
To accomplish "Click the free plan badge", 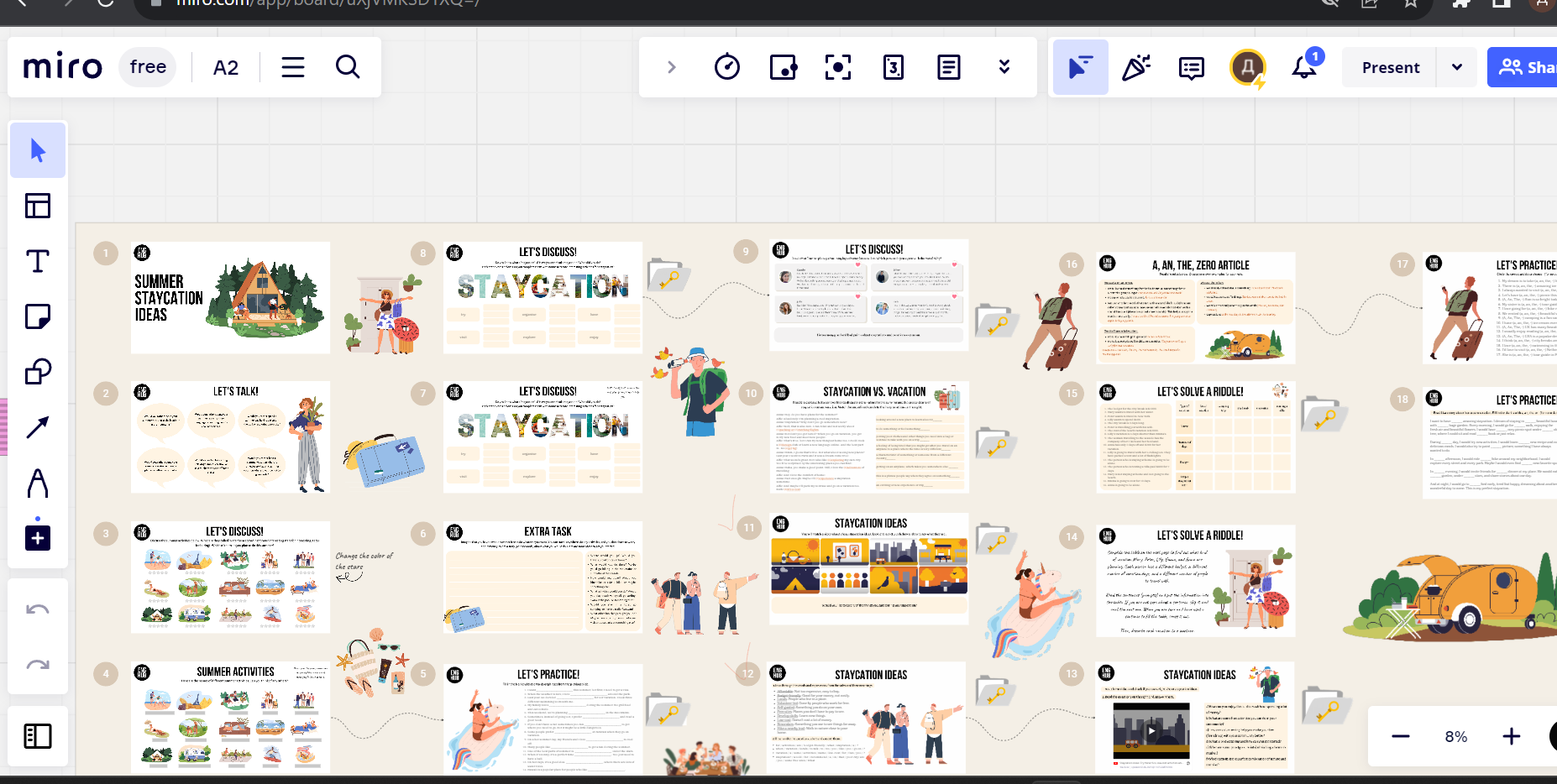I will 149,67.
